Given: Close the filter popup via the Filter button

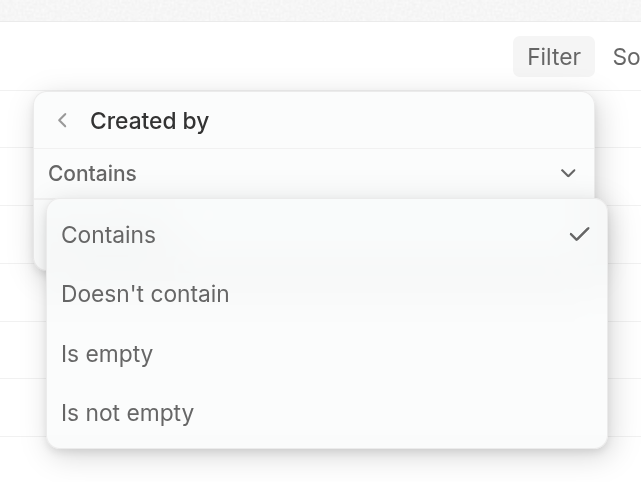Looking at the screenshot, I should click(554, 57).
